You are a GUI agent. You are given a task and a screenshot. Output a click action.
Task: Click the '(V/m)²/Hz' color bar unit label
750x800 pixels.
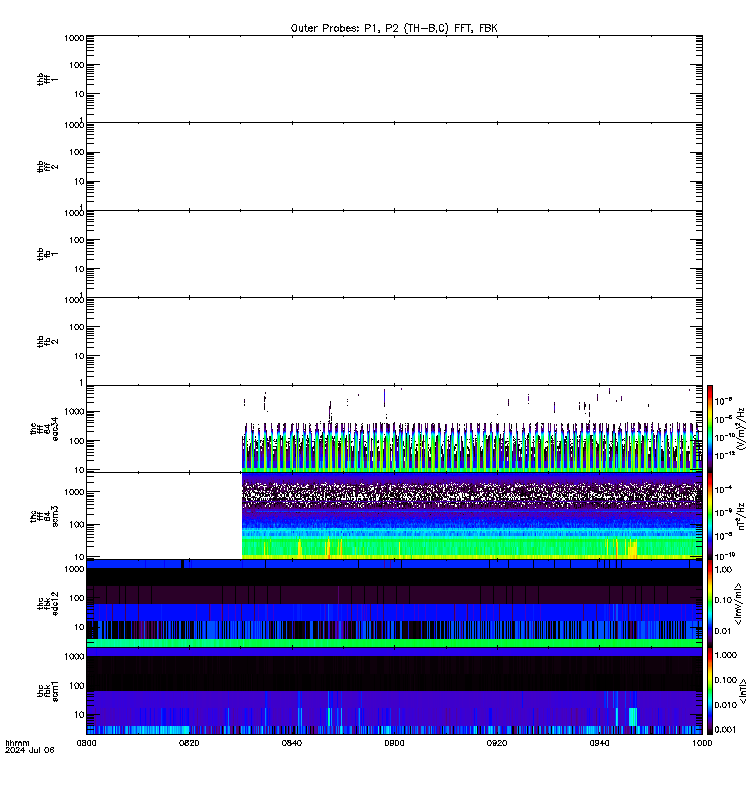pyautogui.click(x=742, y=429)
